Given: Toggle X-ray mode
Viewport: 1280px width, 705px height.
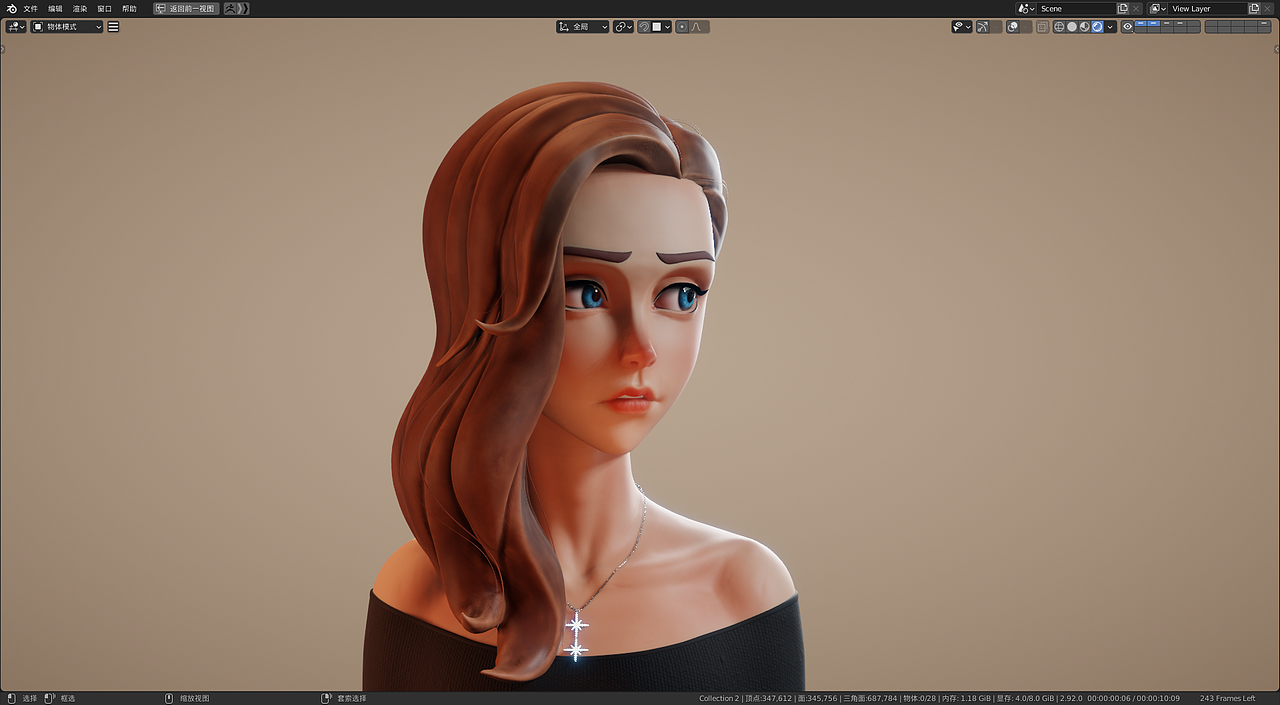Looking at the screenshot, I should tap(1042, 27).
